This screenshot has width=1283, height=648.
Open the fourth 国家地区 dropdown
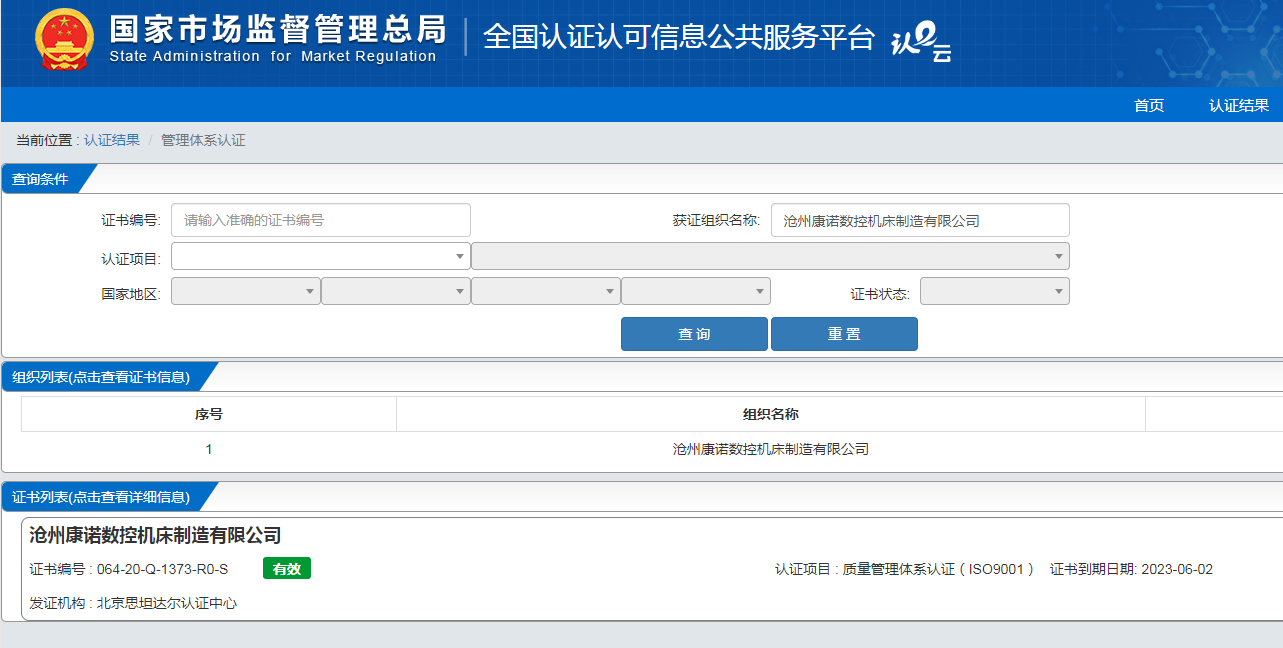pos(696,291)
